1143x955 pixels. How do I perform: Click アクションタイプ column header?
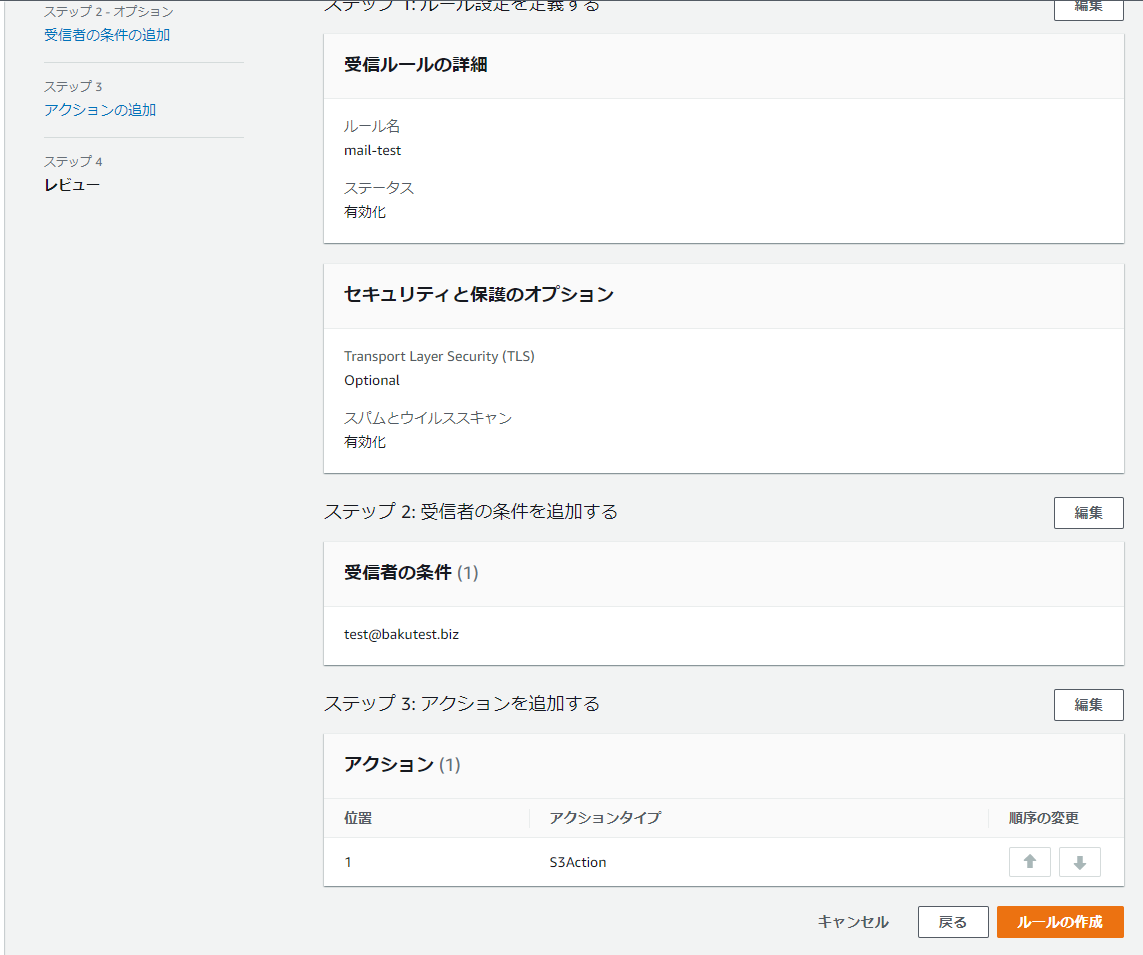tap(605, 818)
